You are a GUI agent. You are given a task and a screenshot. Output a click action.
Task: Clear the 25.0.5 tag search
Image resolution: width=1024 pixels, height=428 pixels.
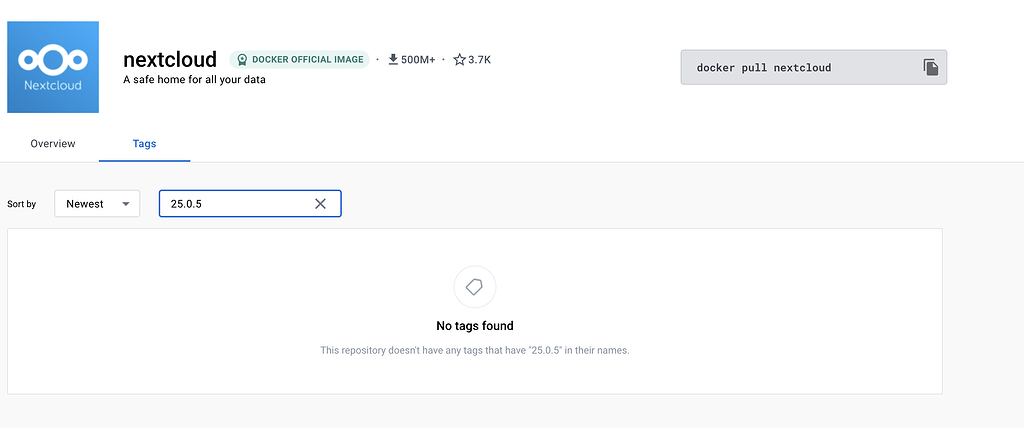(x=320, y=204)
